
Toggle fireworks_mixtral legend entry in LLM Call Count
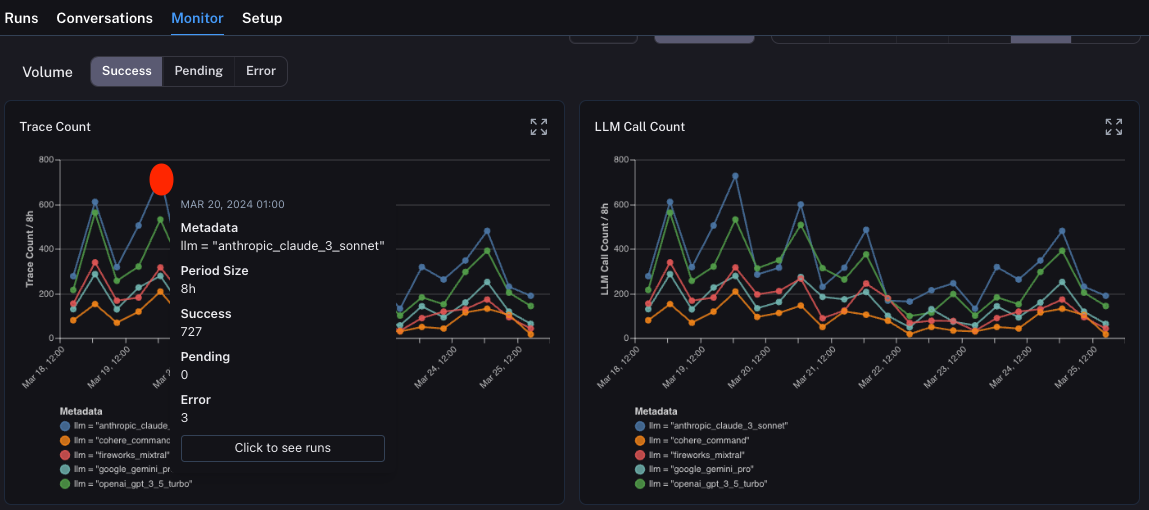(687, 455)
